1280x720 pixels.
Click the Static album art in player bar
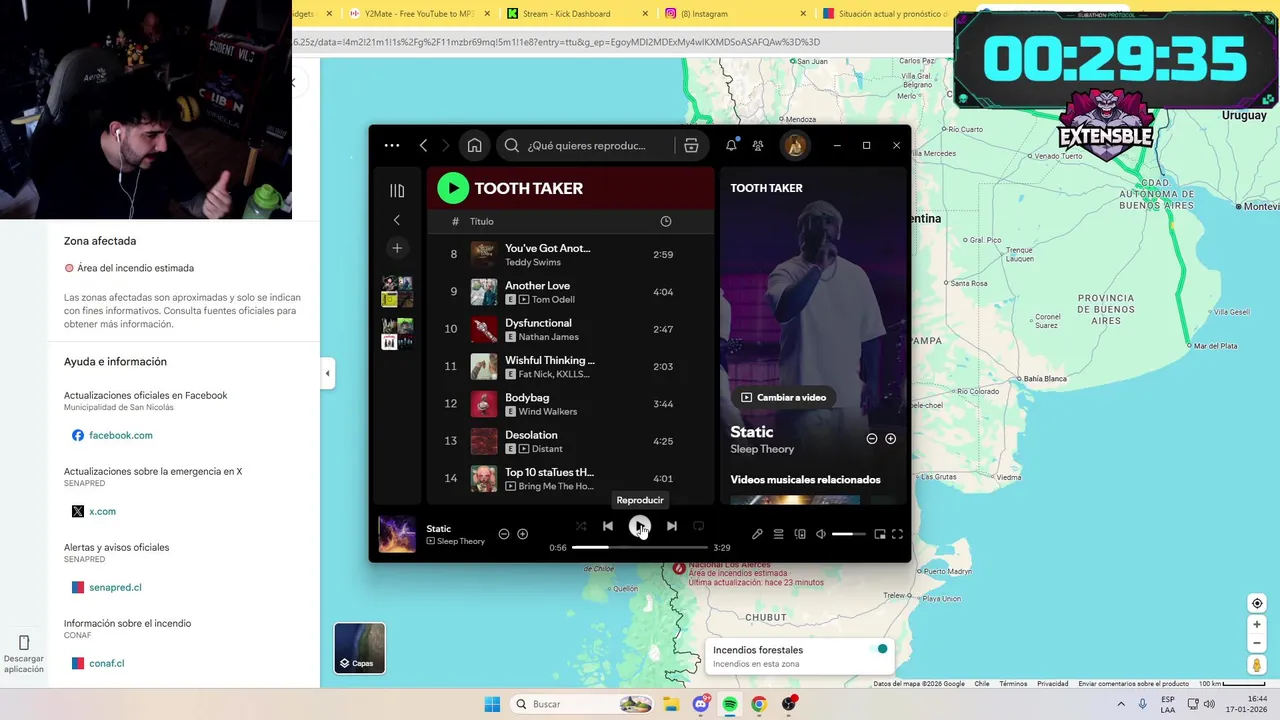pyautogui.click(x=397, y=534)
